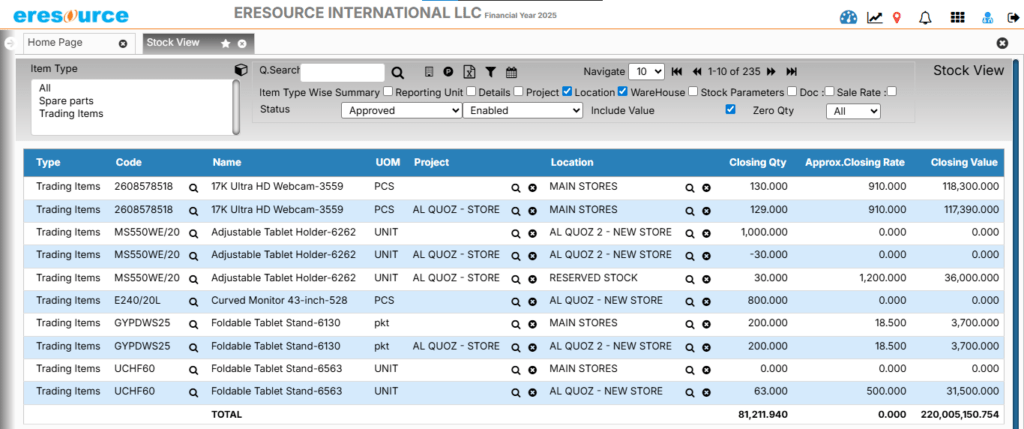Viewport: 1024px width, 429px height.
Task: Enable the Stock Parameters checkbox
Action: click(x=792, y=91)
